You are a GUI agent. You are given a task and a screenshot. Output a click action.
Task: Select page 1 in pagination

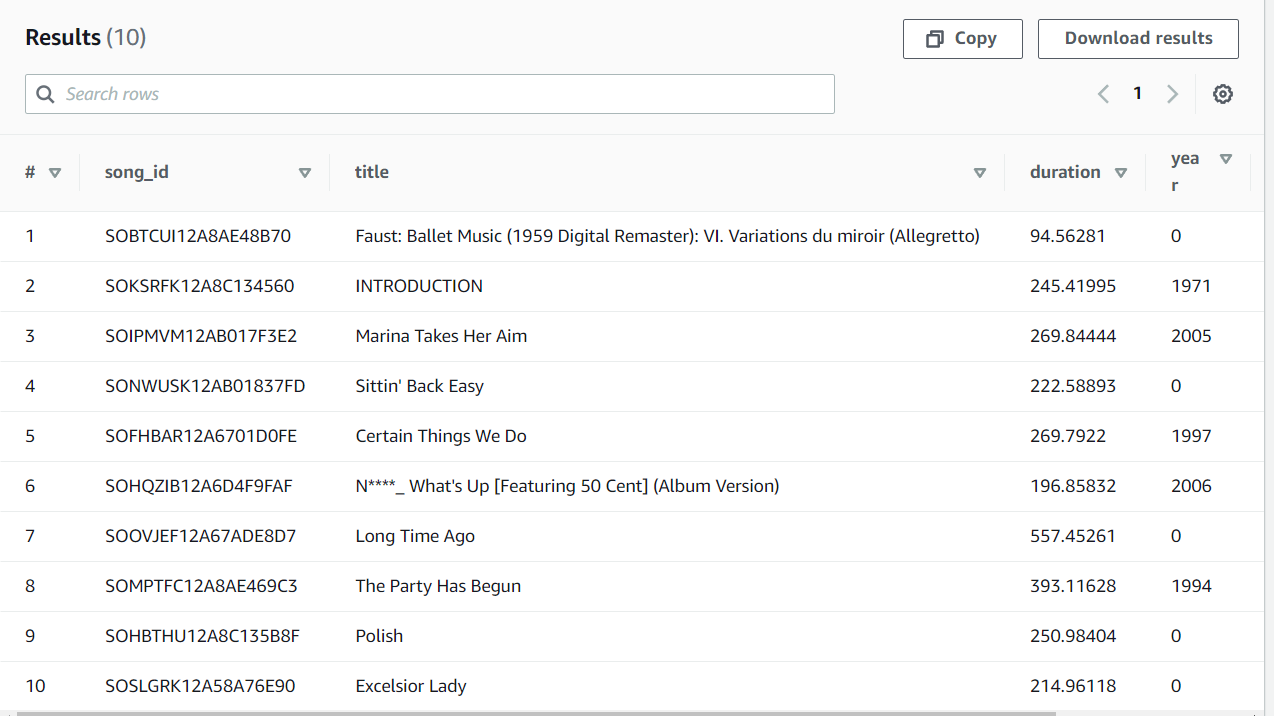pos(1137,94)
